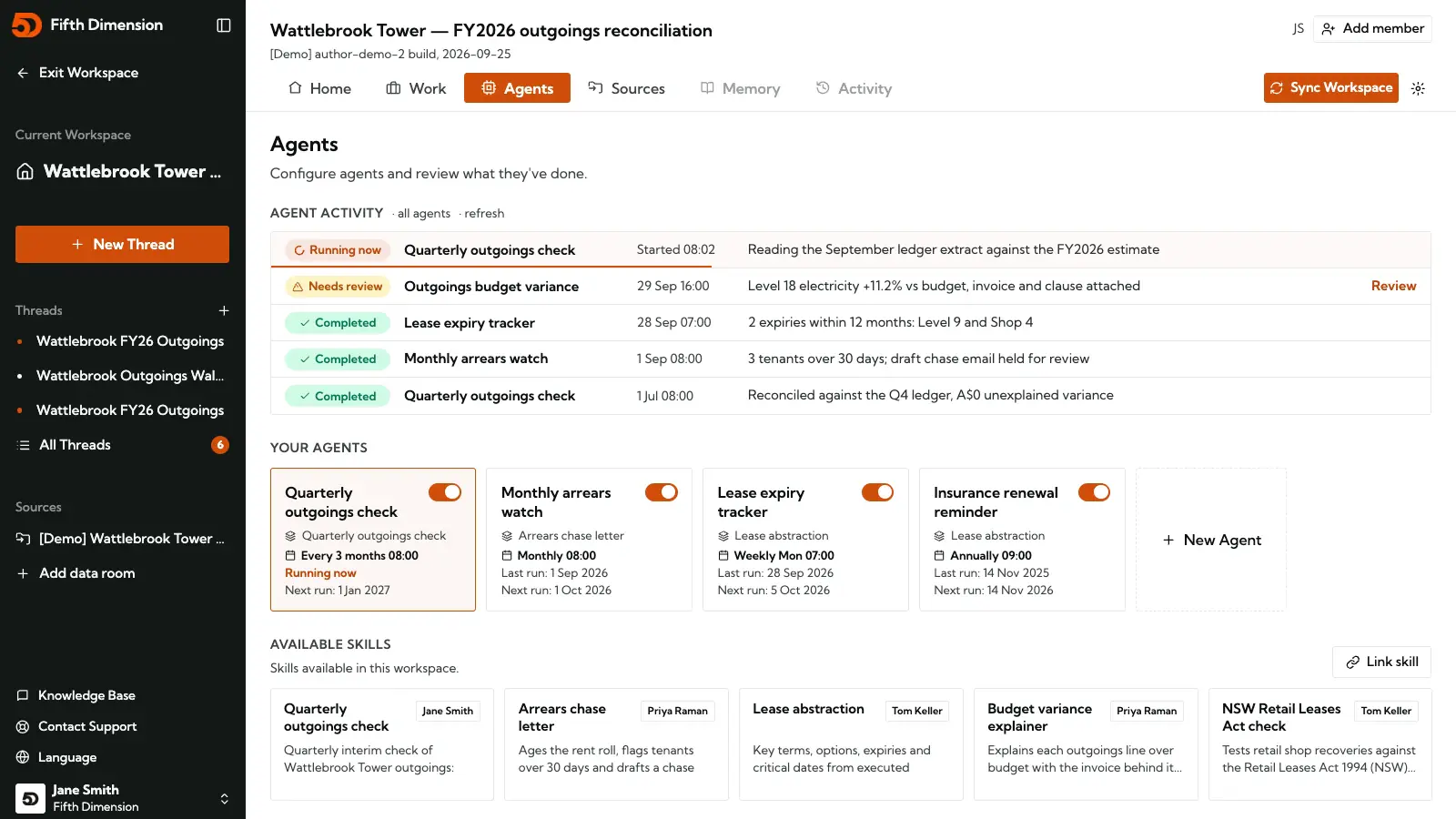Toggle the Lease expiry tracker switch
Screen dimensions: 1456x819
tap(878, 492)
